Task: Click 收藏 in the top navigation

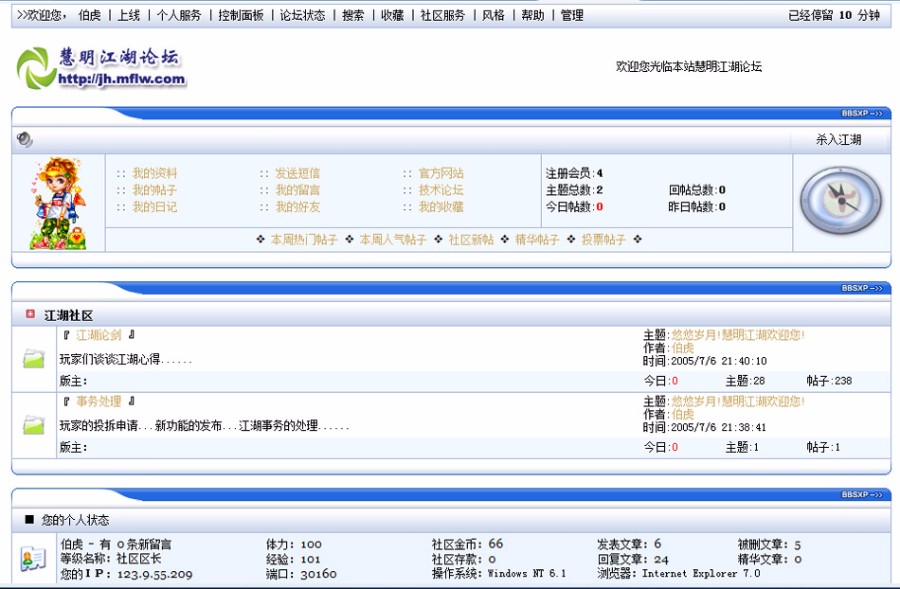Action: pyautogui.click(x=393, y=16)
